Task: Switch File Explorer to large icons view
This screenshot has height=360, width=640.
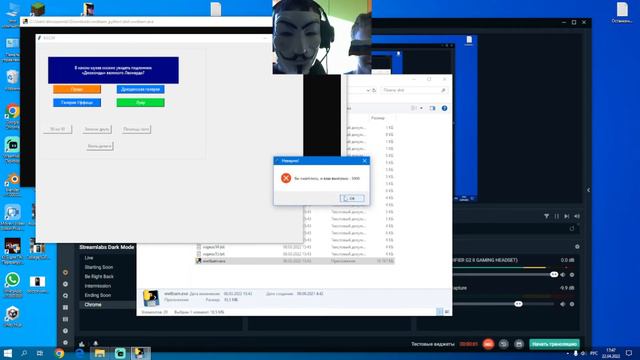Action: (447, 312)
